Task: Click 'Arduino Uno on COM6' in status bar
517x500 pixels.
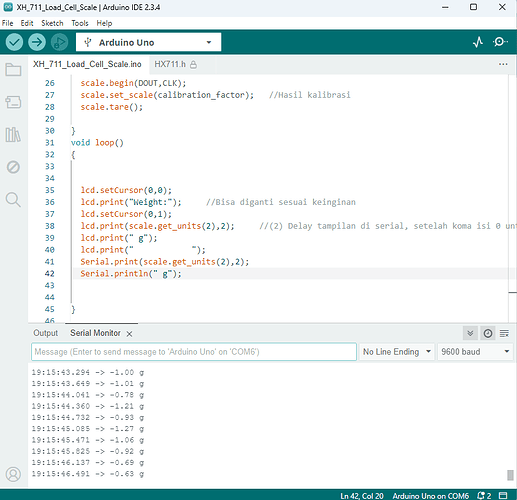Action: point(431,496)
